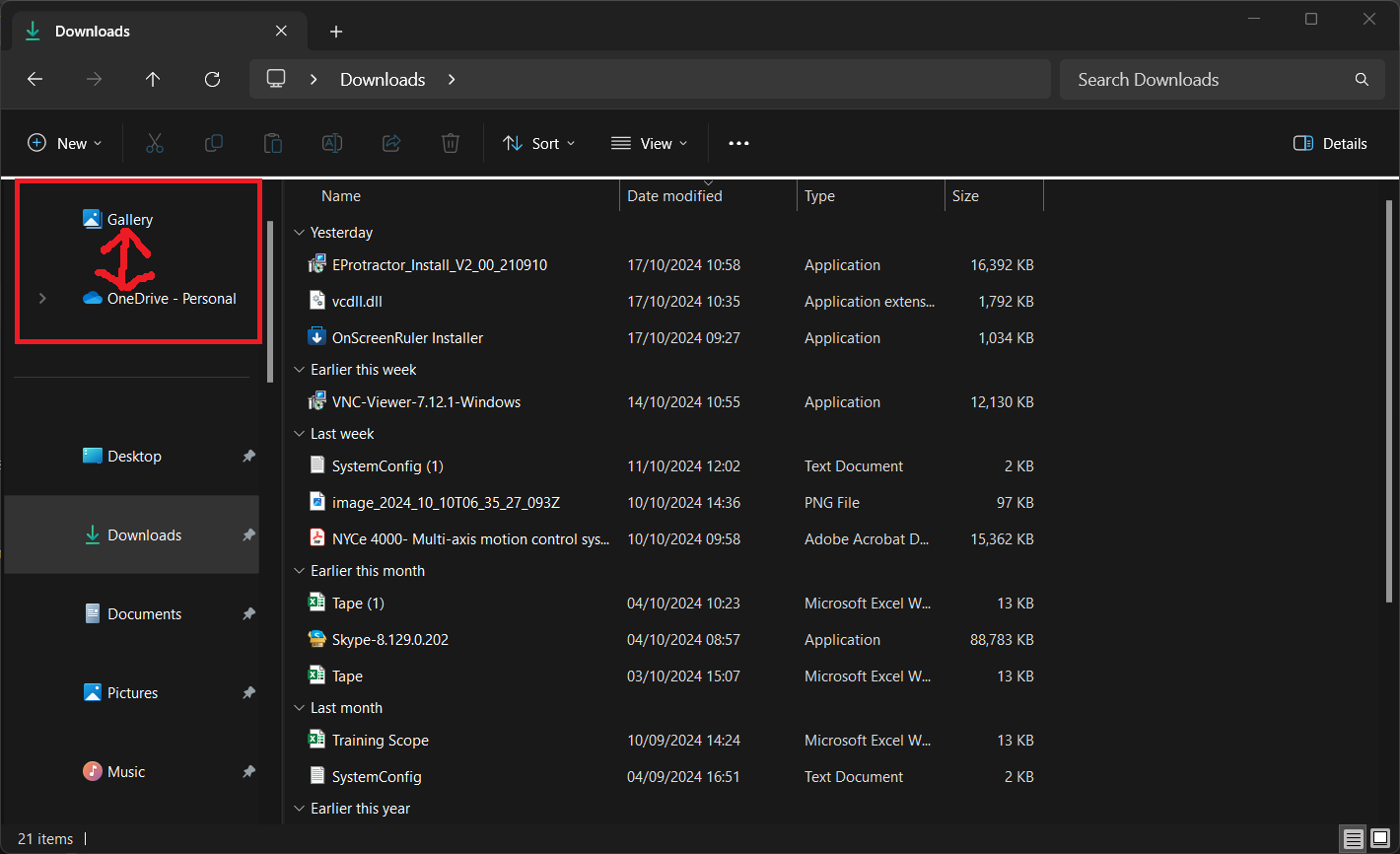The height and width of the screenshot is (854, 1400).
Task: Click the New button
Action: pyautogui.click(x=64, y=143)
